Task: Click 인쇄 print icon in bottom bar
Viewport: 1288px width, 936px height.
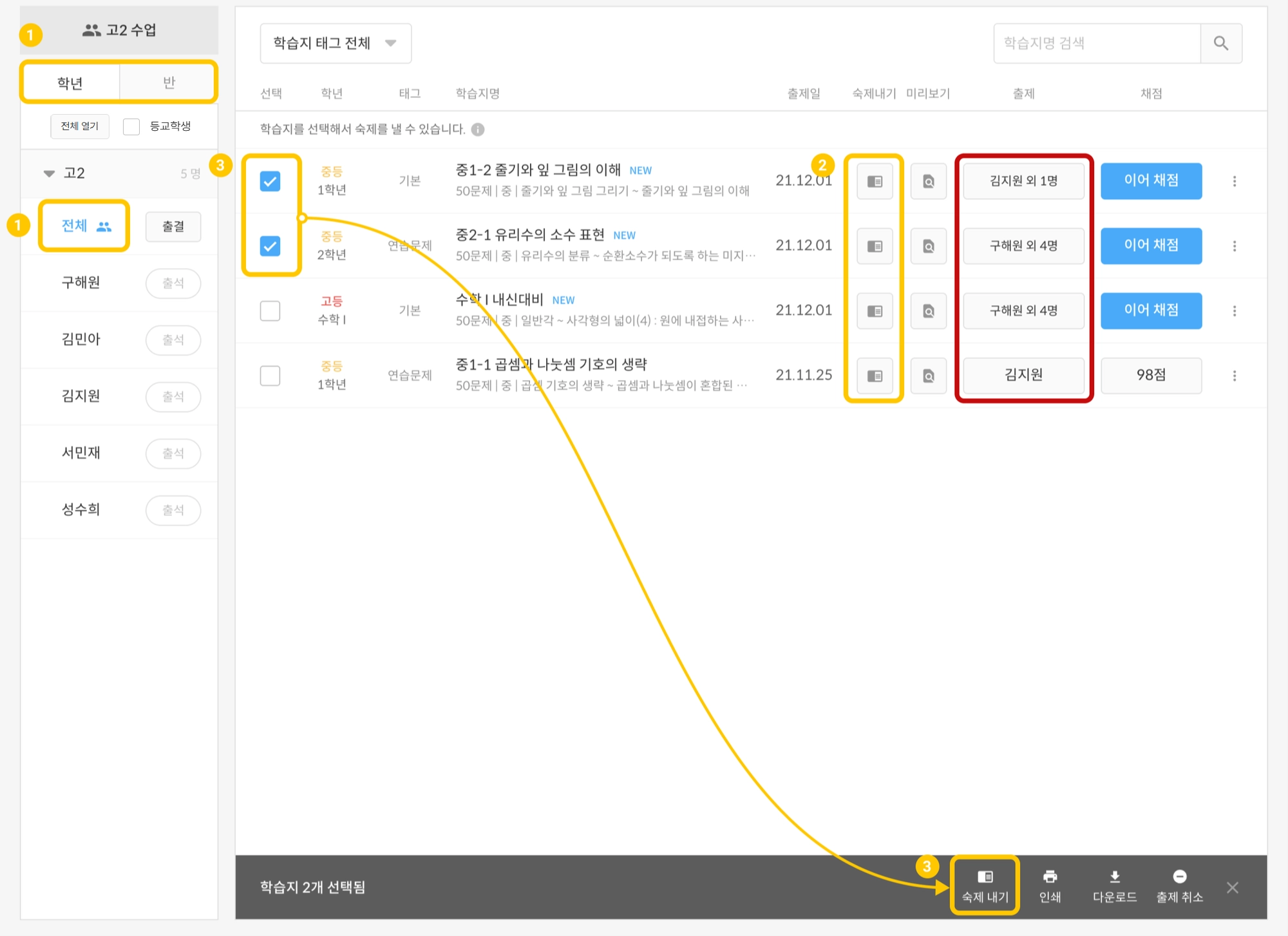Action: (1050, 877)
